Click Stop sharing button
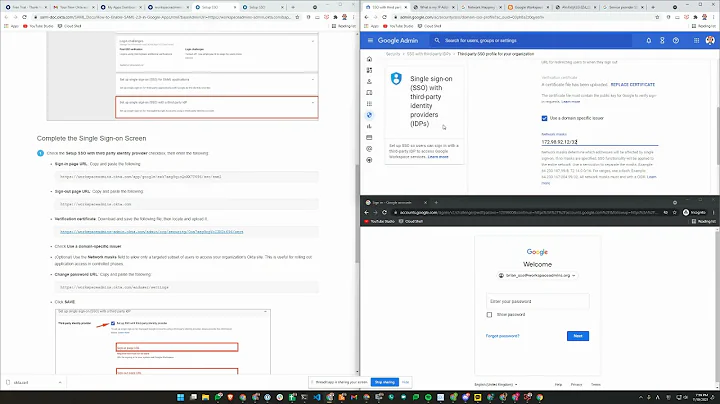Image resolution: width=720 pixels, height=404 pixels. tap(384, 382)
